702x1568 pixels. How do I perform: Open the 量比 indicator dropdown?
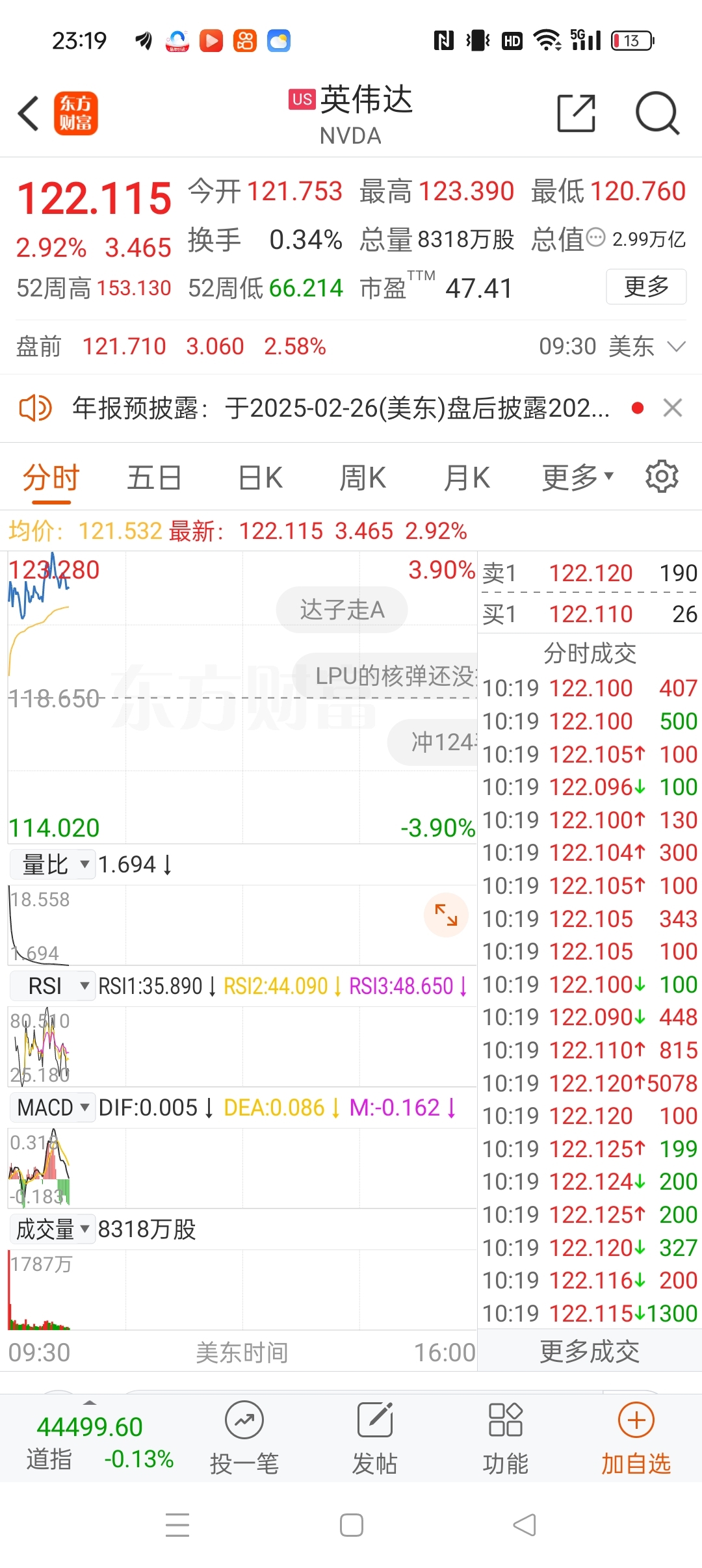[x=53, y=865]
